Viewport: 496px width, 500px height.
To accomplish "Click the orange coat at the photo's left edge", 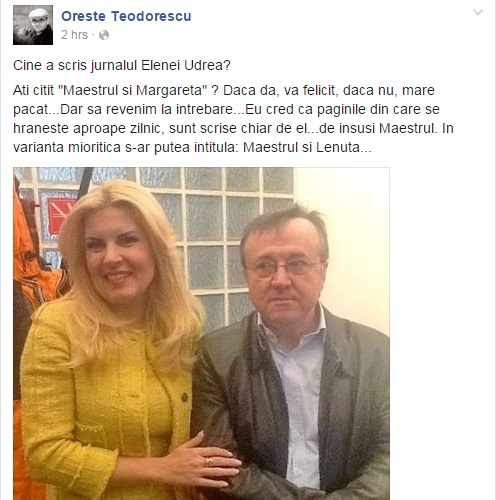I will [x=28, y=267].
